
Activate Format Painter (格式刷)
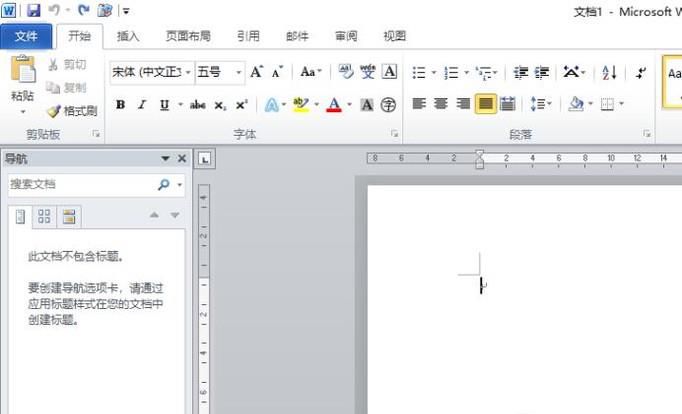pyautogui.click(x=72, y=111)
